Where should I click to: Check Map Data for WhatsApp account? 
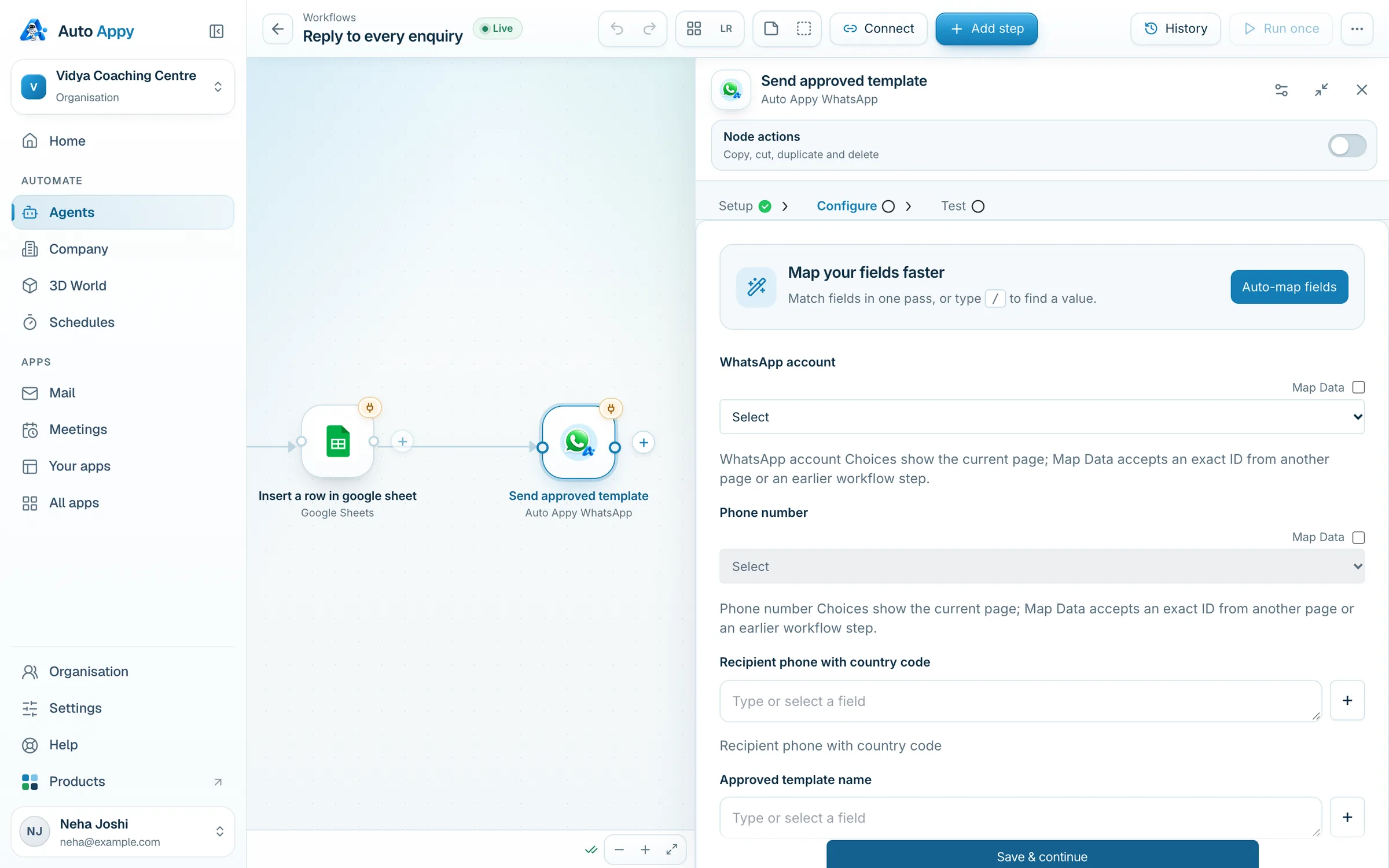(x=1358, y=387)
